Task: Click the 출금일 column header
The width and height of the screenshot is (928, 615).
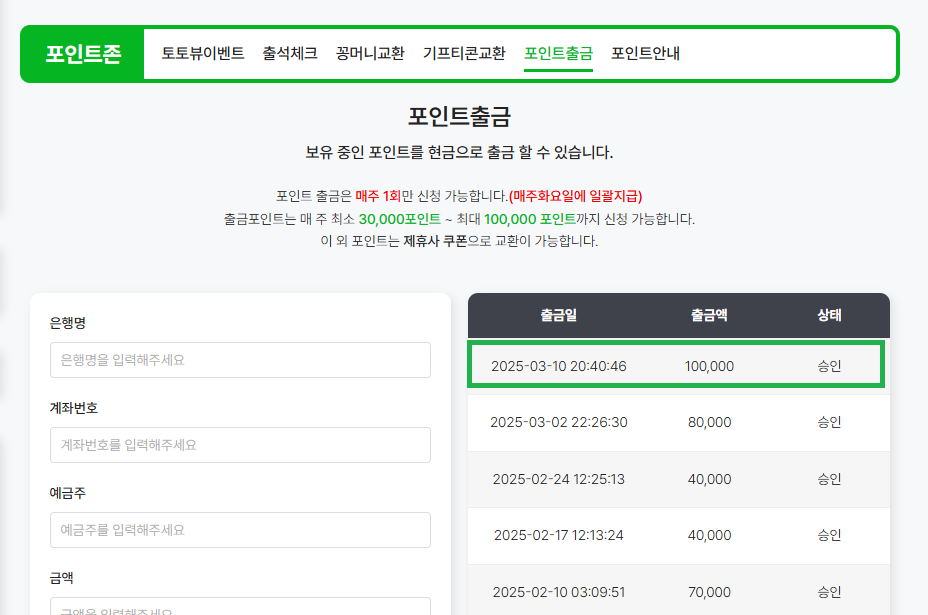Action: pyautogui.click(x=558, y=315)
